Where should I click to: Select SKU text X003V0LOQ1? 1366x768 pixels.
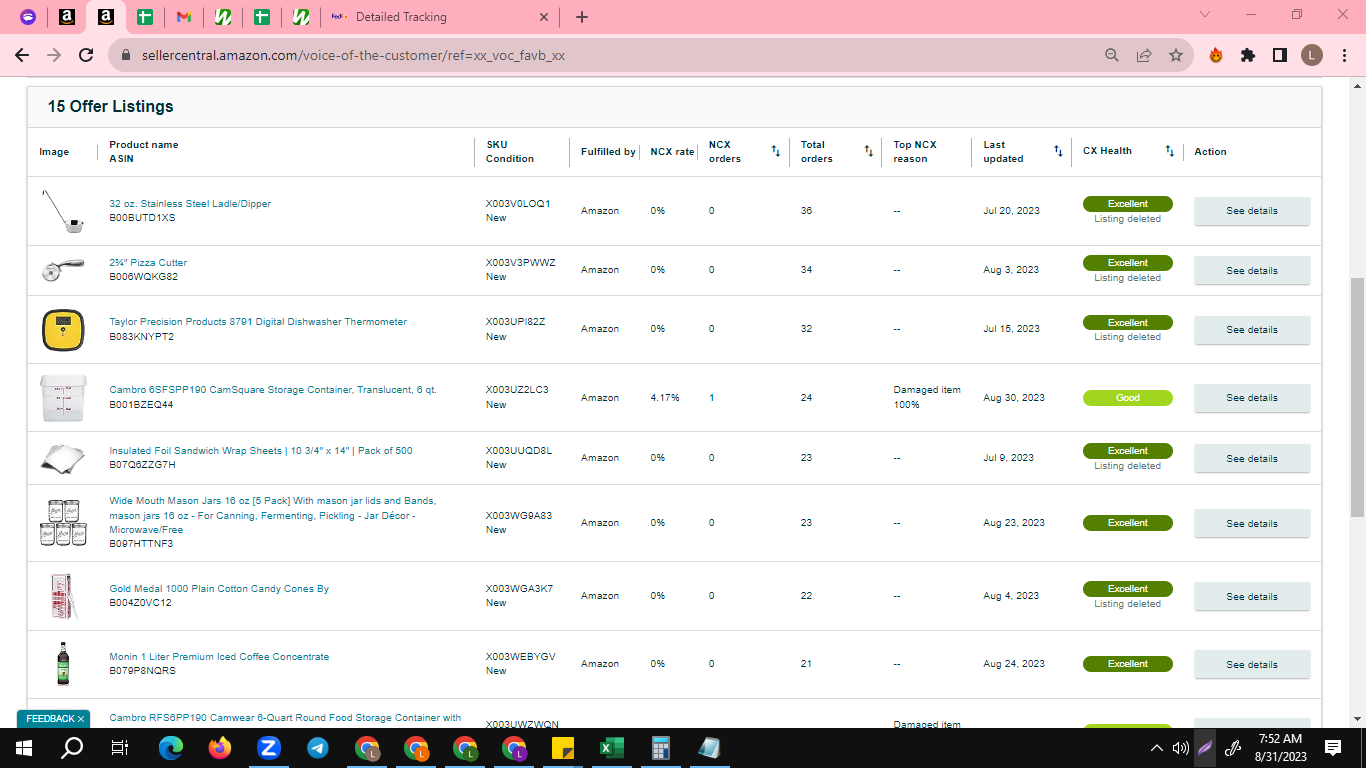click(518, 204)
